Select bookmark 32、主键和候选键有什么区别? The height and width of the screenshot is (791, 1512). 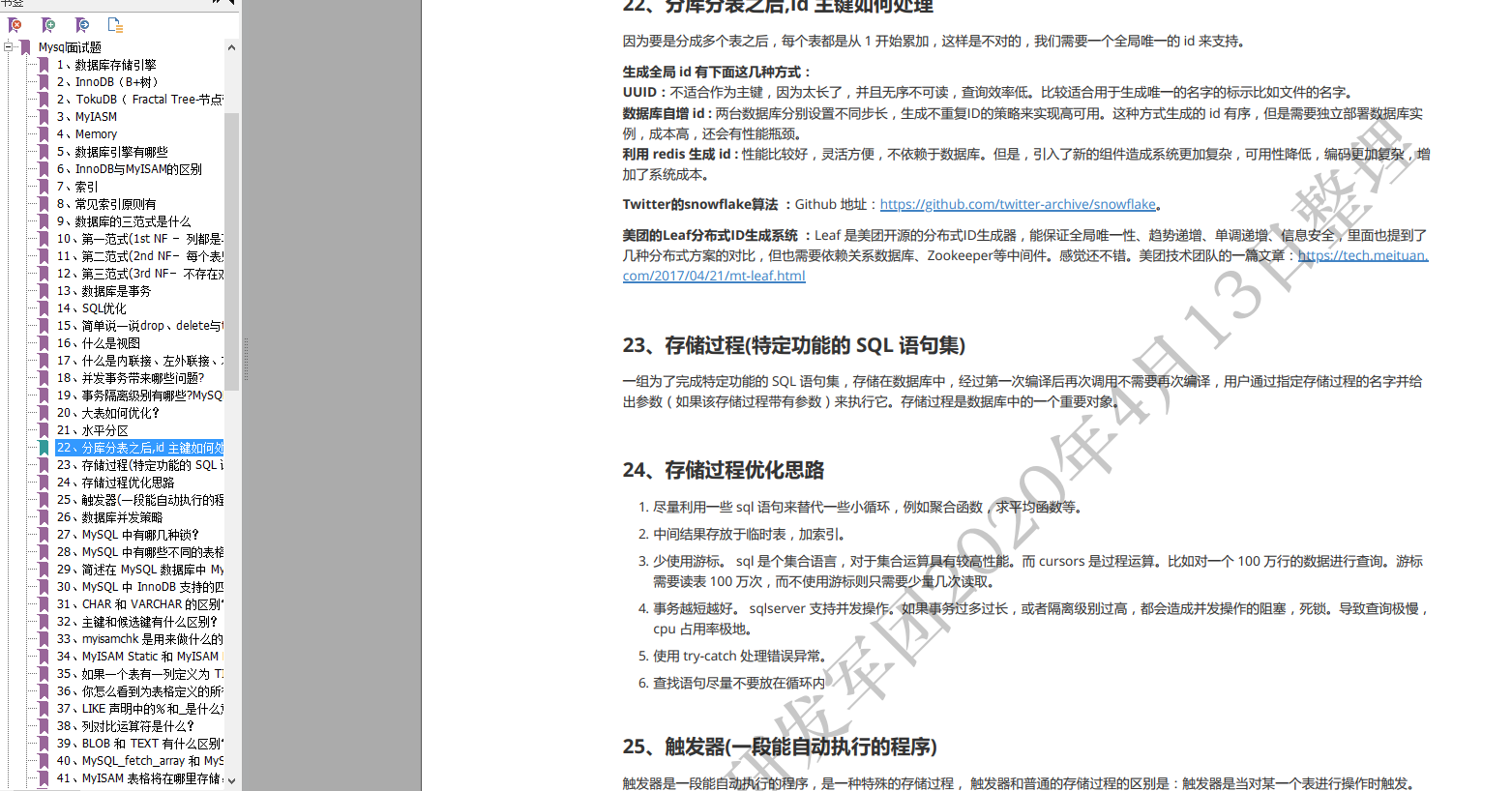point(136,622)
